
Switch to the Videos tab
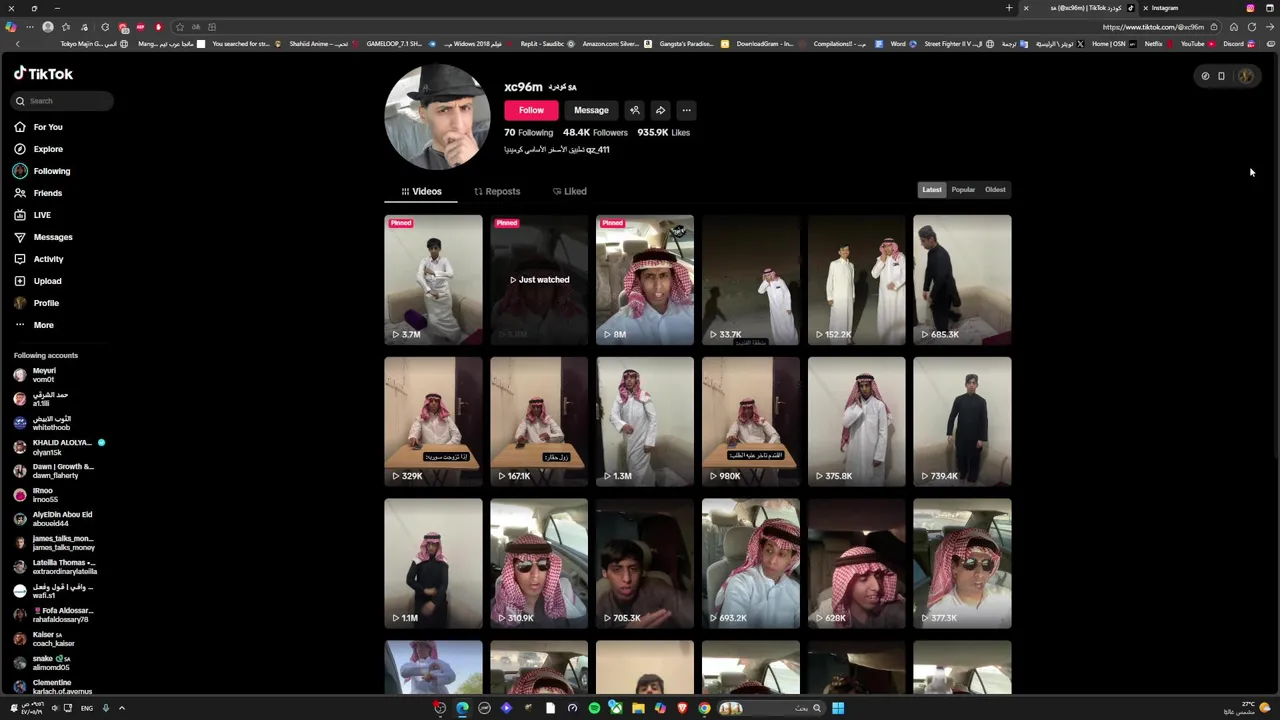point(421,191)
